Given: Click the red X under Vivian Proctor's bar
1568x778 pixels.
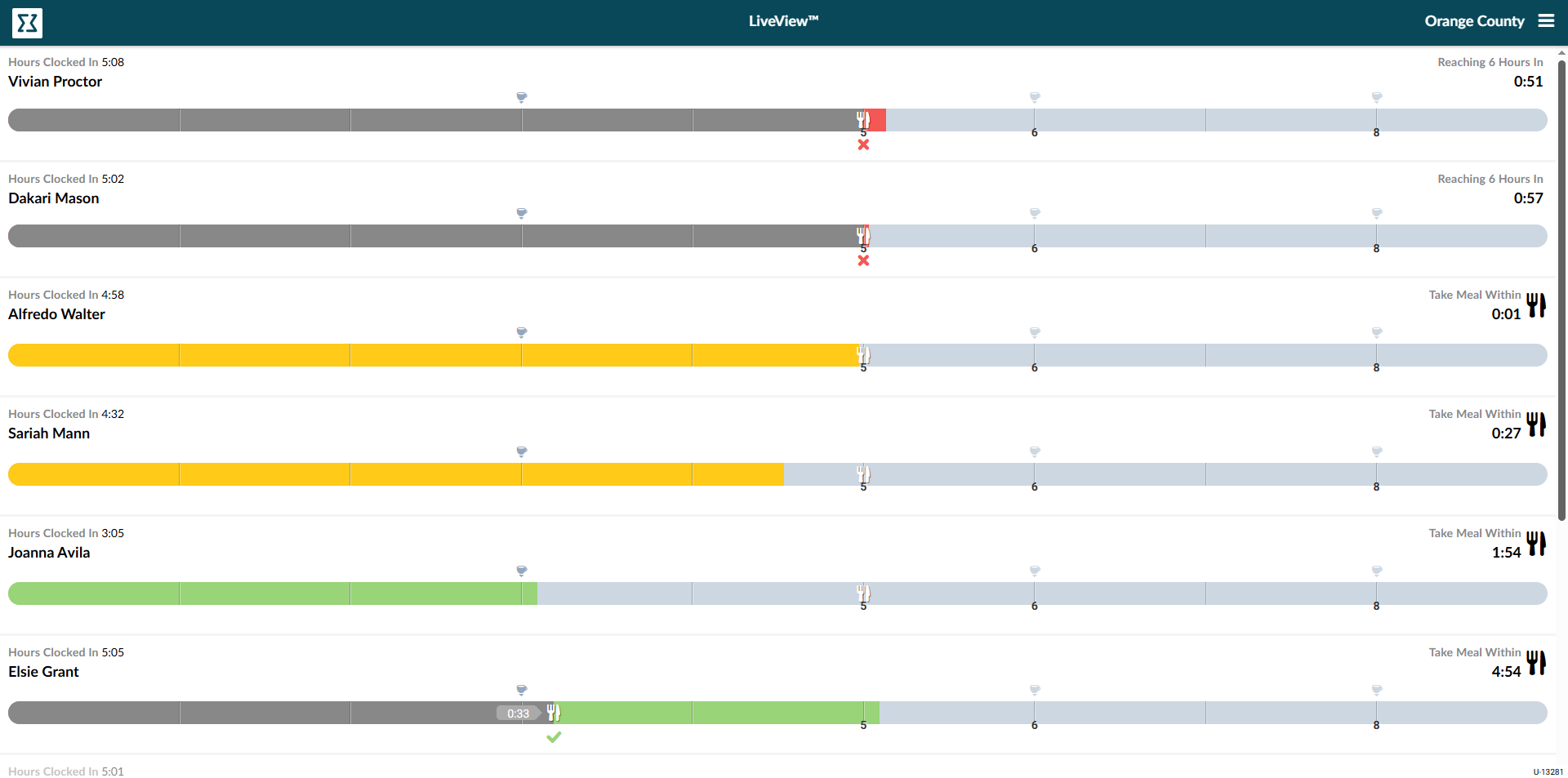Looking at the screenshot, I should click(x=863, y=144).
